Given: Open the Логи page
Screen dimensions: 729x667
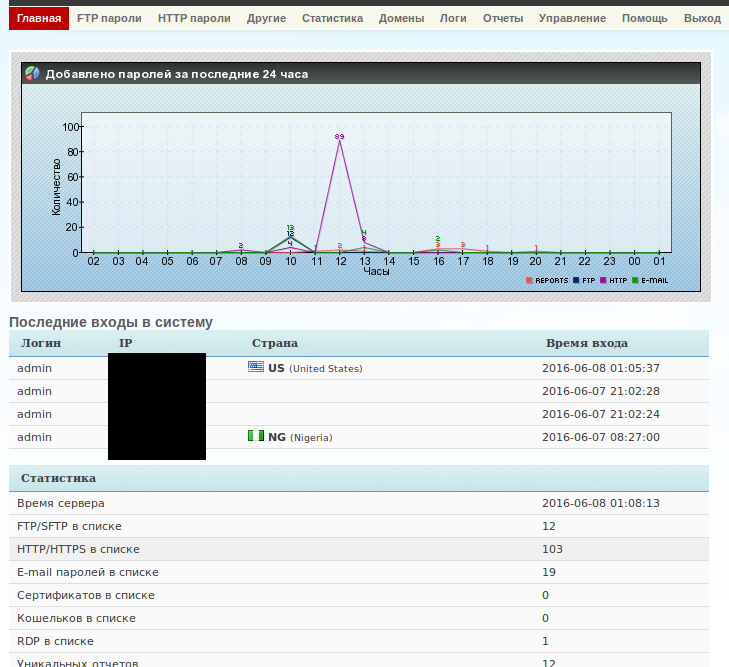Looking at the screenshot, I should click(x=453, y=19).
